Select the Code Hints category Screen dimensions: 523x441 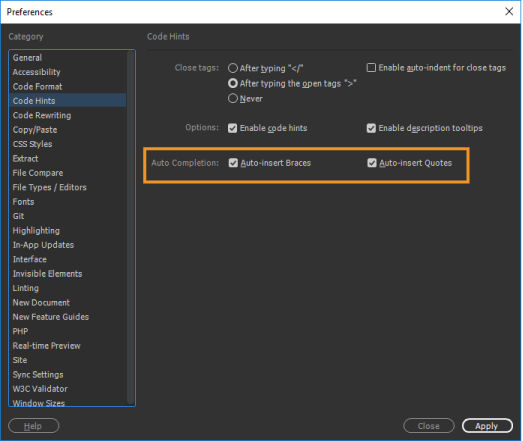point(68,100)
